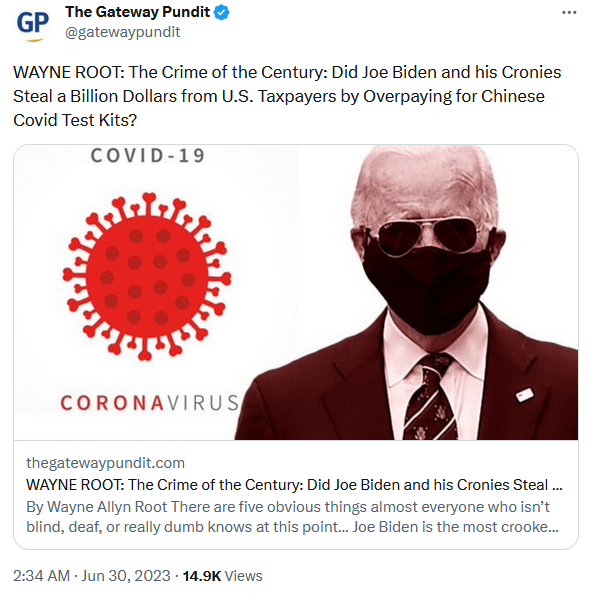
Task: Click the tweet text about Wayne Root
Action: click(287, 96)
